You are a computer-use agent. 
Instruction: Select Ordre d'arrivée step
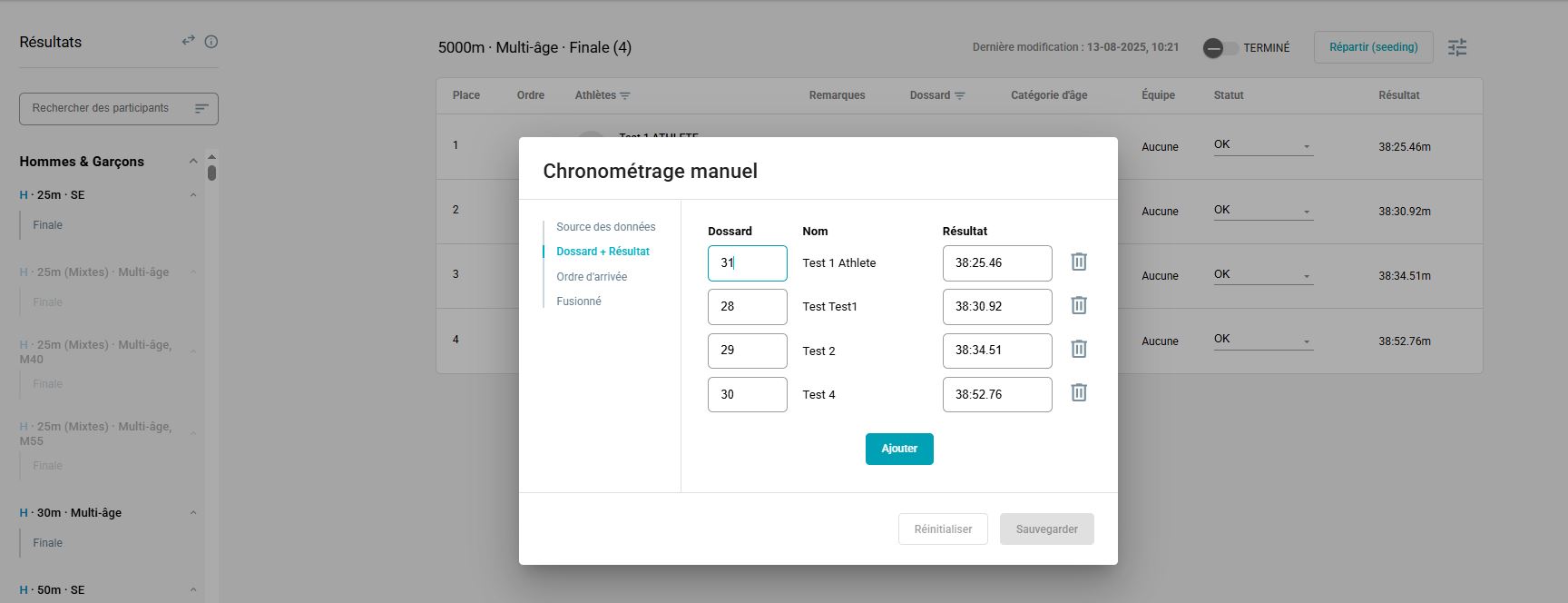tap(592, 277)
